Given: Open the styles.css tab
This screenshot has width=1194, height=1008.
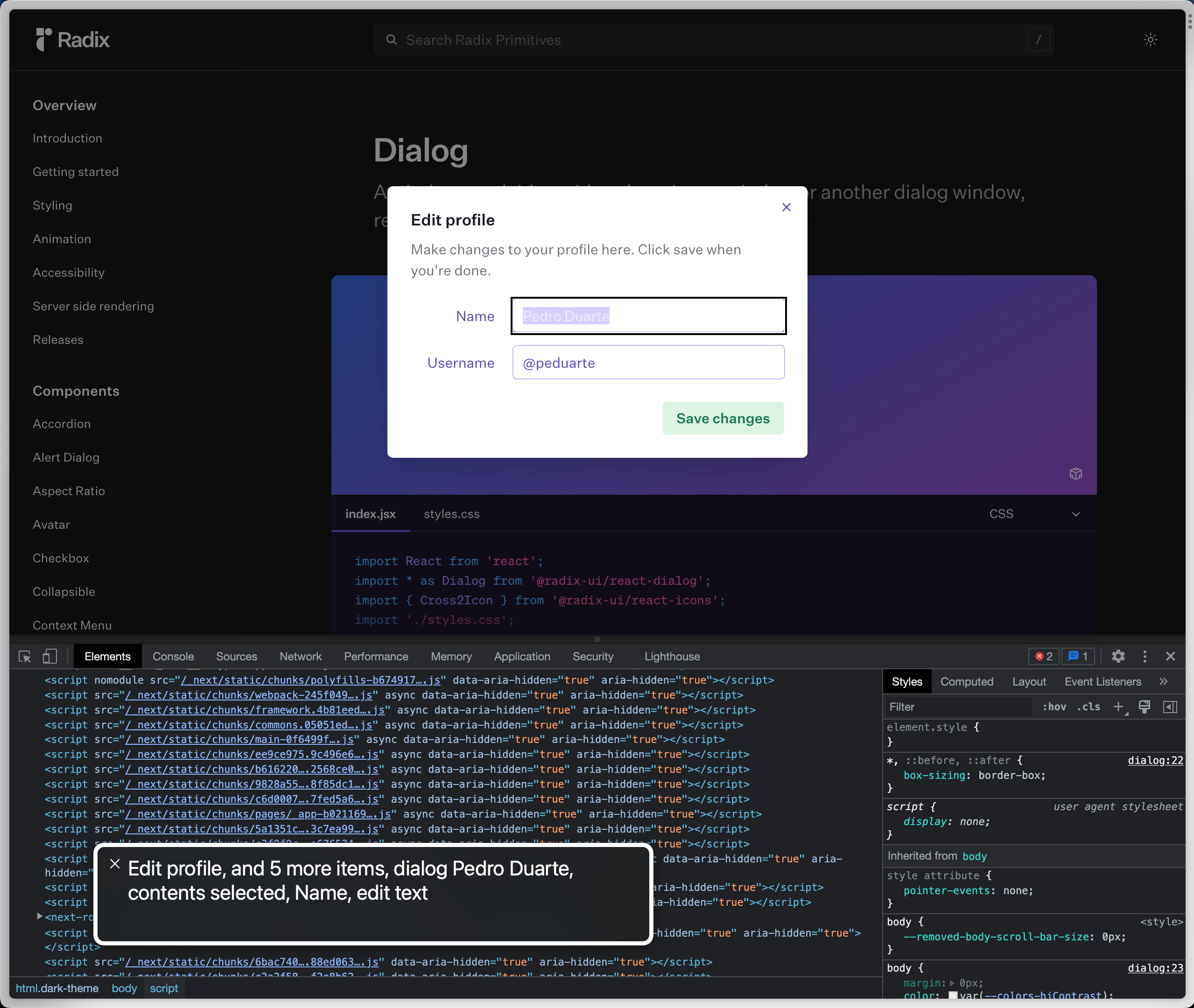Looking at the screenshot, I should pos(451,514).
